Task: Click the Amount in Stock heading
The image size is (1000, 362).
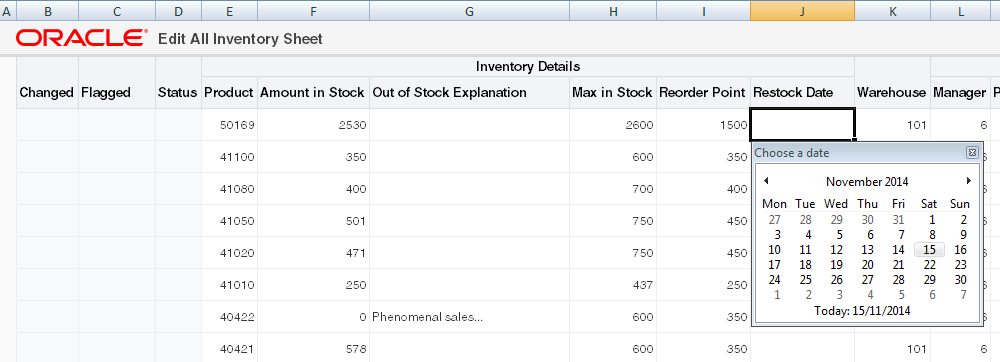Action: tap(312, 92)
